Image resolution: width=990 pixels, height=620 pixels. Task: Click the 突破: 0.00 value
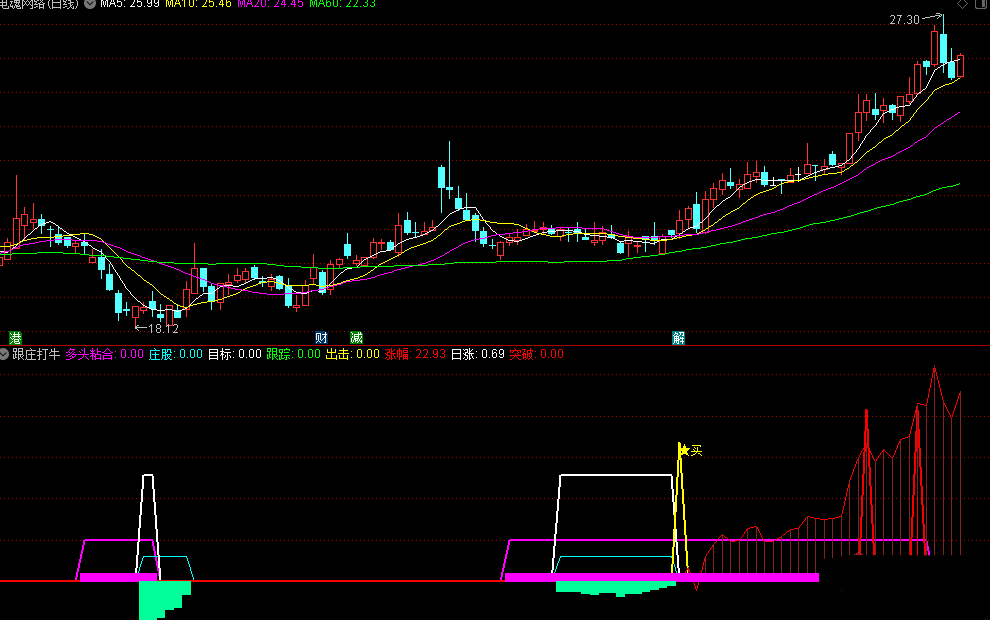(x=537, y=354)
